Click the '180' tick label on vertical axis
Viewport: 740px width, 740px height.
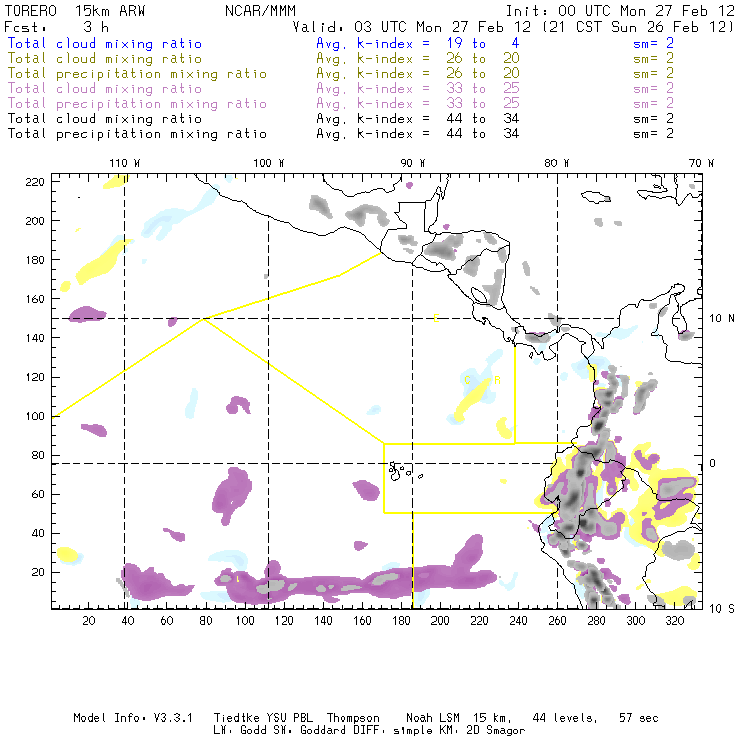click(35, 260)
